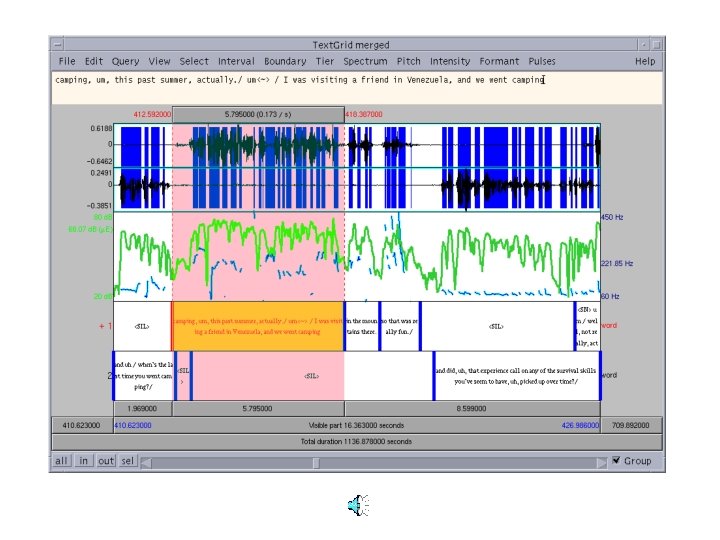Click the scrollbar right arrow
The height and width of the screenshot is (540, 720).
tap(601, 463)
